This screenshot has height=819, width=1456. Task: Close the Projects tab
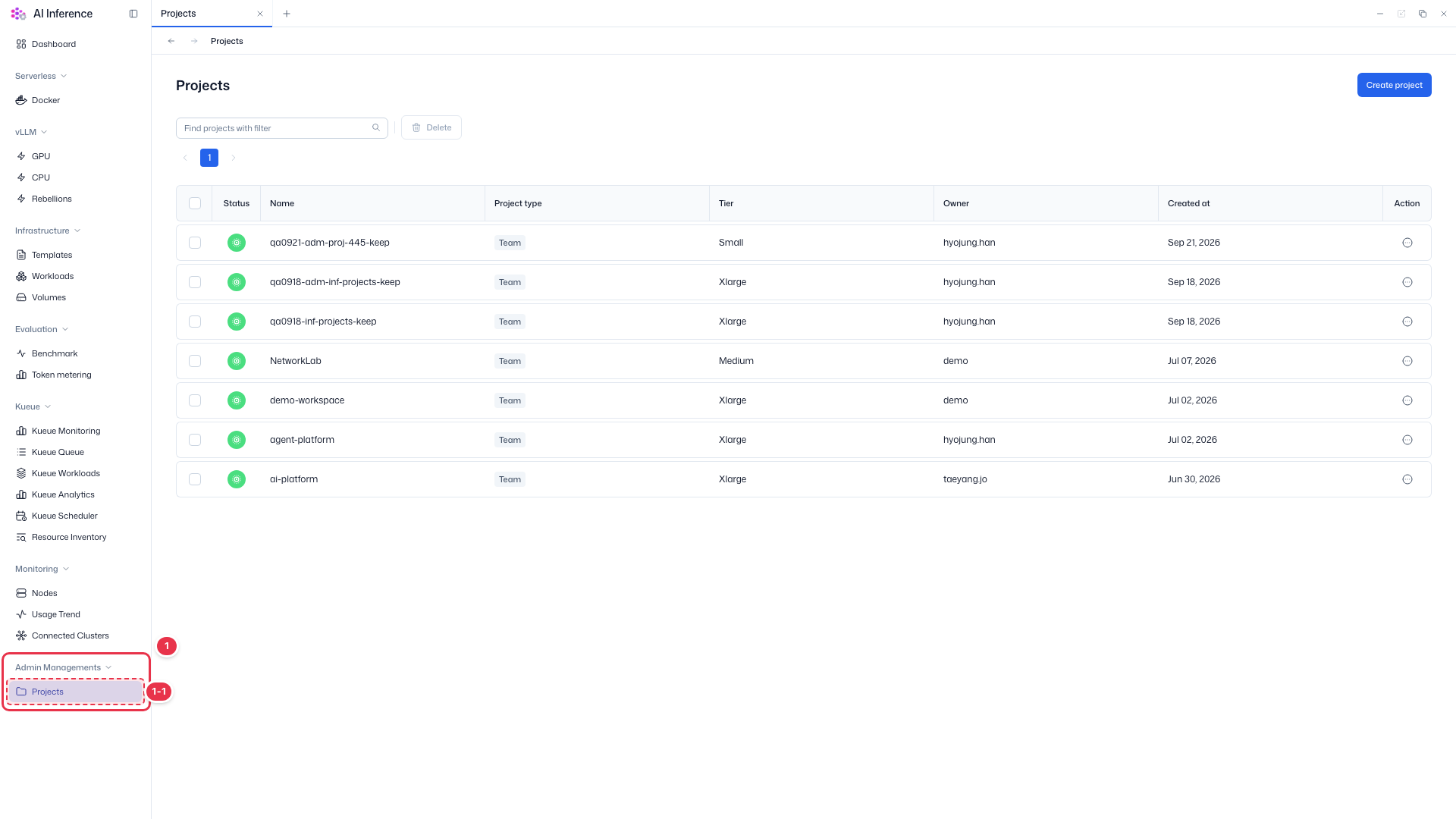(x=260, y=14)
